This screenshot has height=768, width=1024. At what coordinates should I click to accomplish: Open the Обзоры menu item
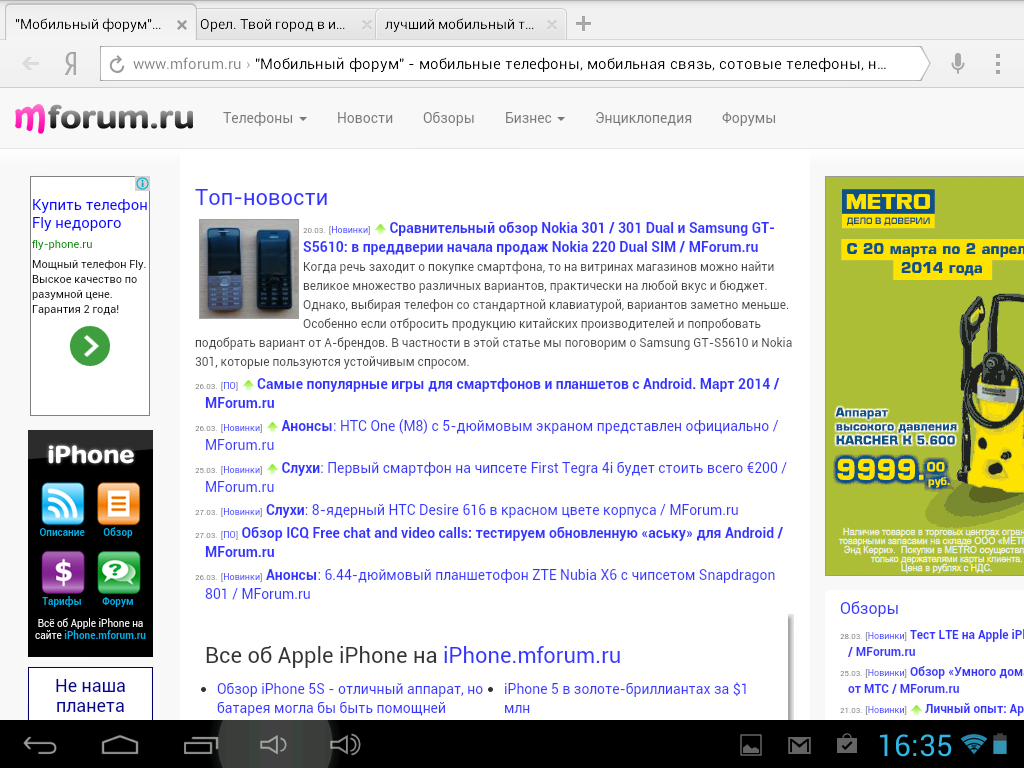[449, 118]
